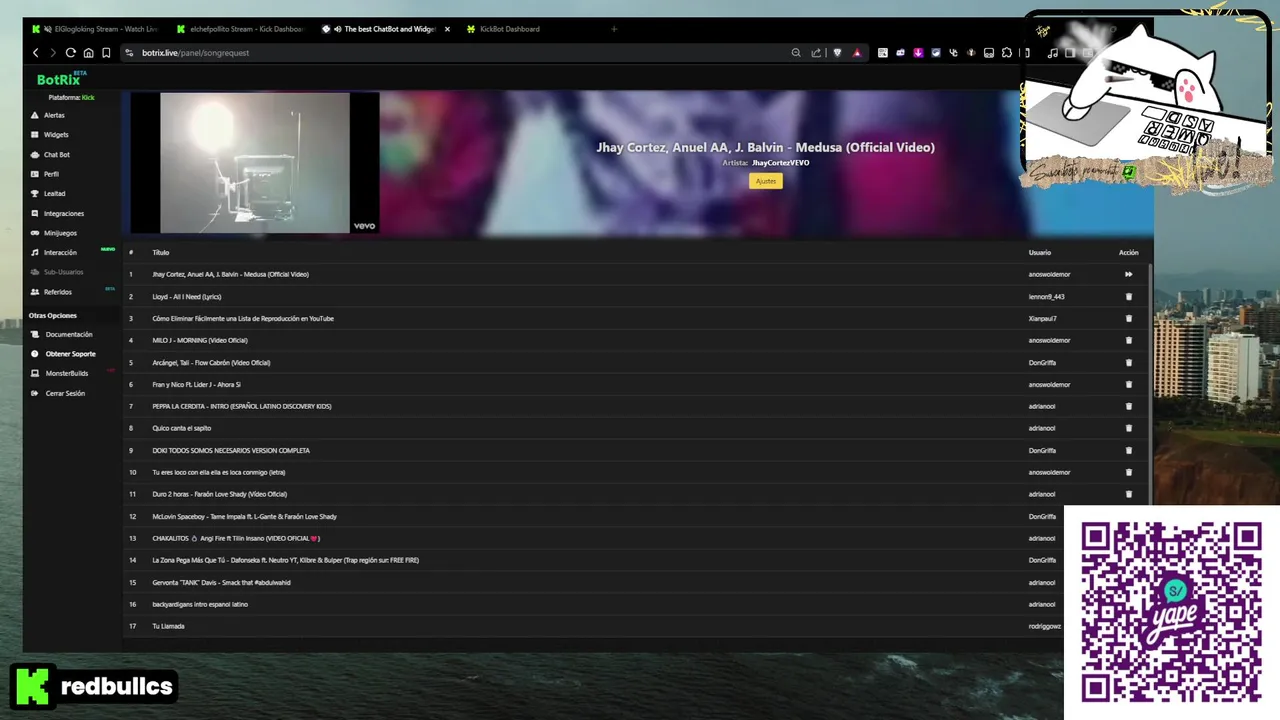
Task: Click the Usuario column header
Action: (1040, 252)
